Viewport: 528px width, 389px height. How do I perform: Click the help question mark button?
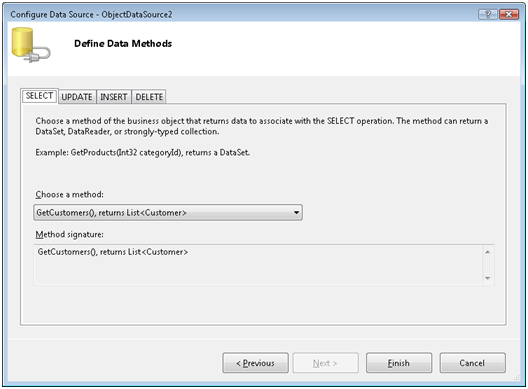(x=488, y=14)
